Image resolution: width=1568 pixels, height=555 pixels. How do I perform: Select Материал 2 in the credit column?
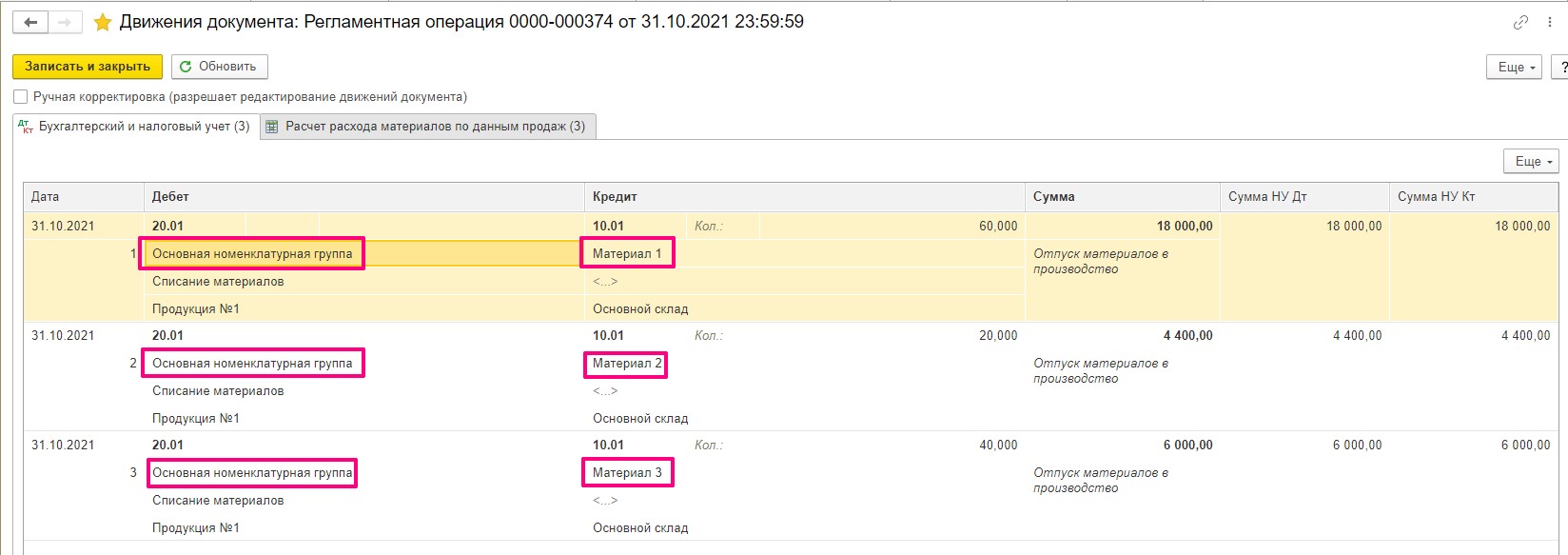pyautogui.click(x=627, y=364)
